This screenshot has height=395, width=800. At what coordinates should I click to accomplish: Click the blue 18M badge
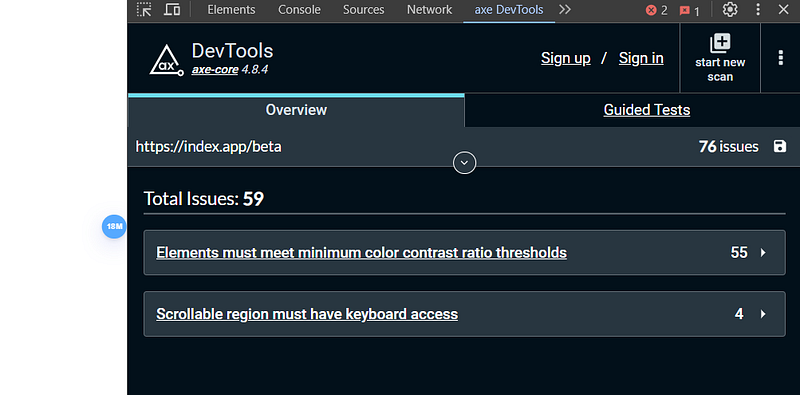[114, 227]
